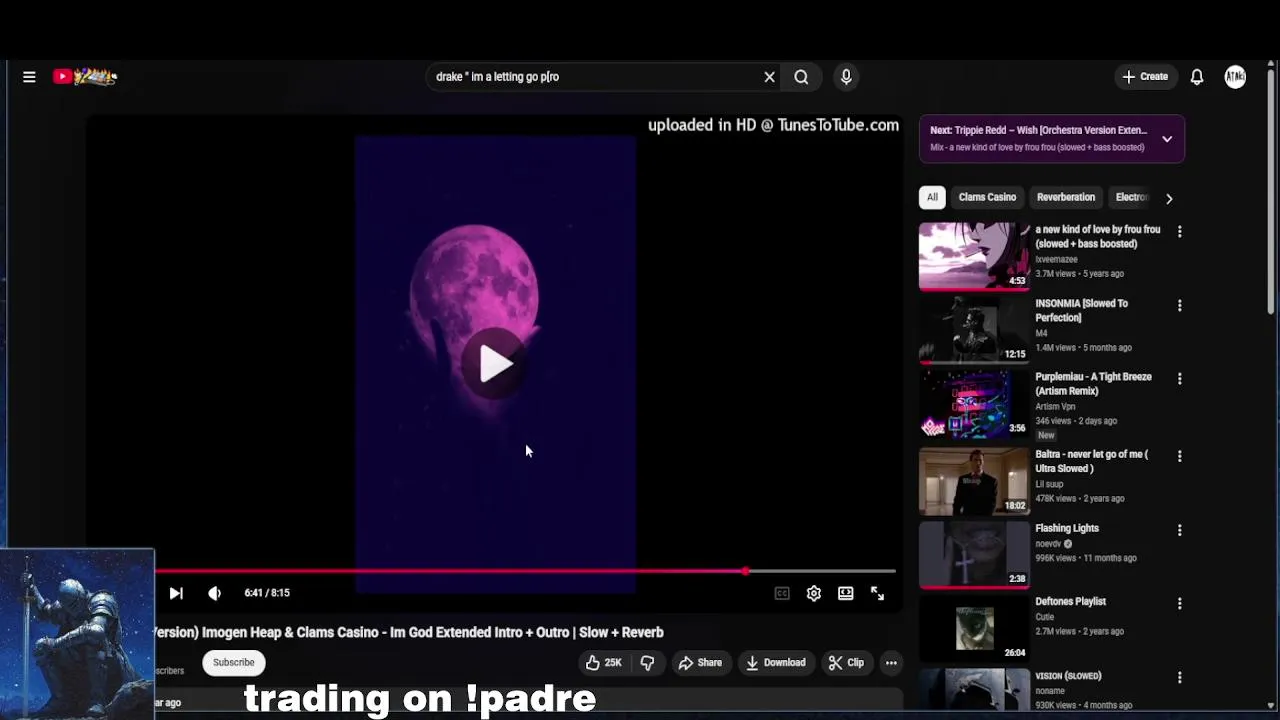Image resolution: width=1280 pixels, height=720 pixels.
Task: Create a Clip of the video
Action: click(846, 663)
